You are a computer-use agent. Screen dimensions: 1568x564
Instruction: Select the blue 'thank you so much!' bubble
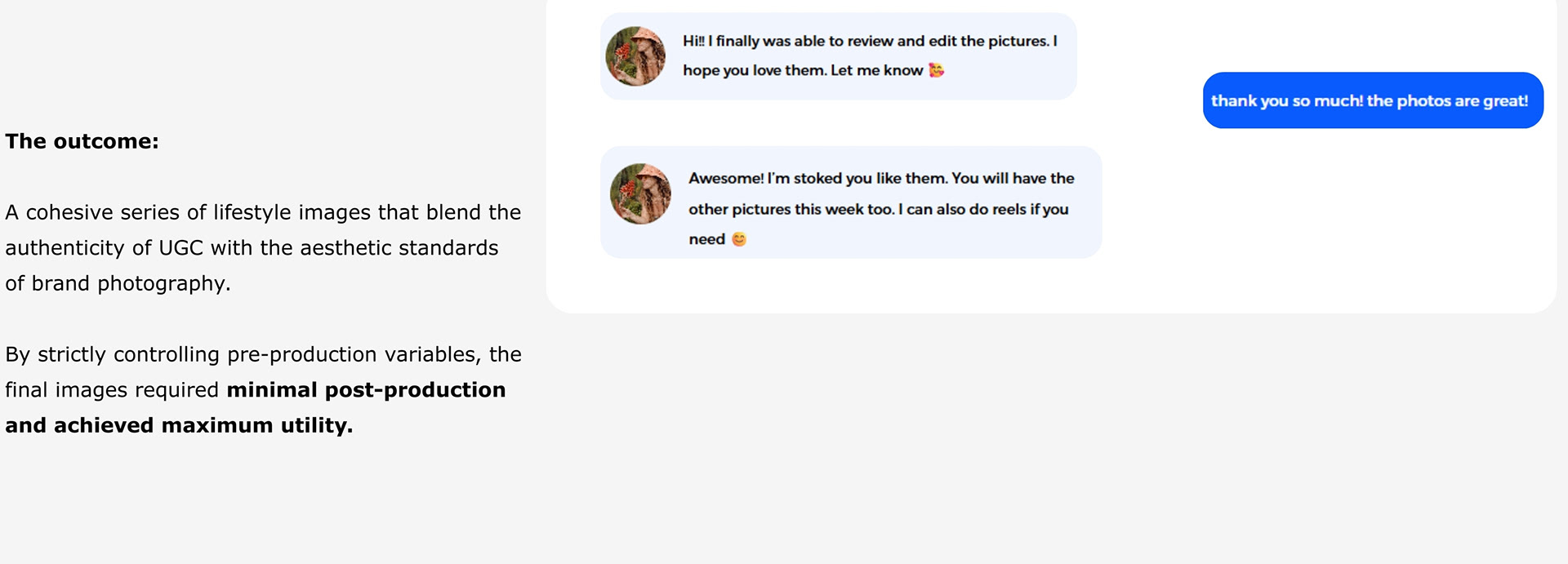point(1372,100)
